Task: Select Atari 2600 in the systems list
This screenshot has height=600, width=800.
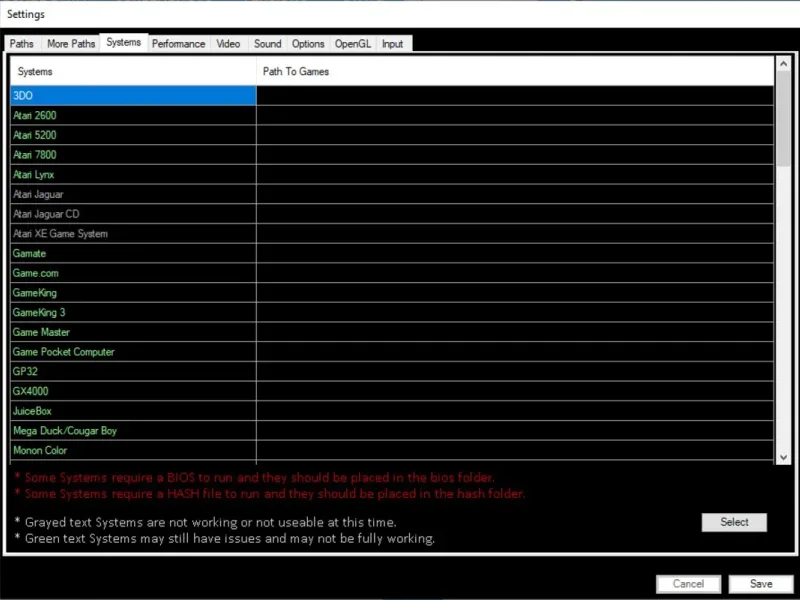Action: (133, 115)
